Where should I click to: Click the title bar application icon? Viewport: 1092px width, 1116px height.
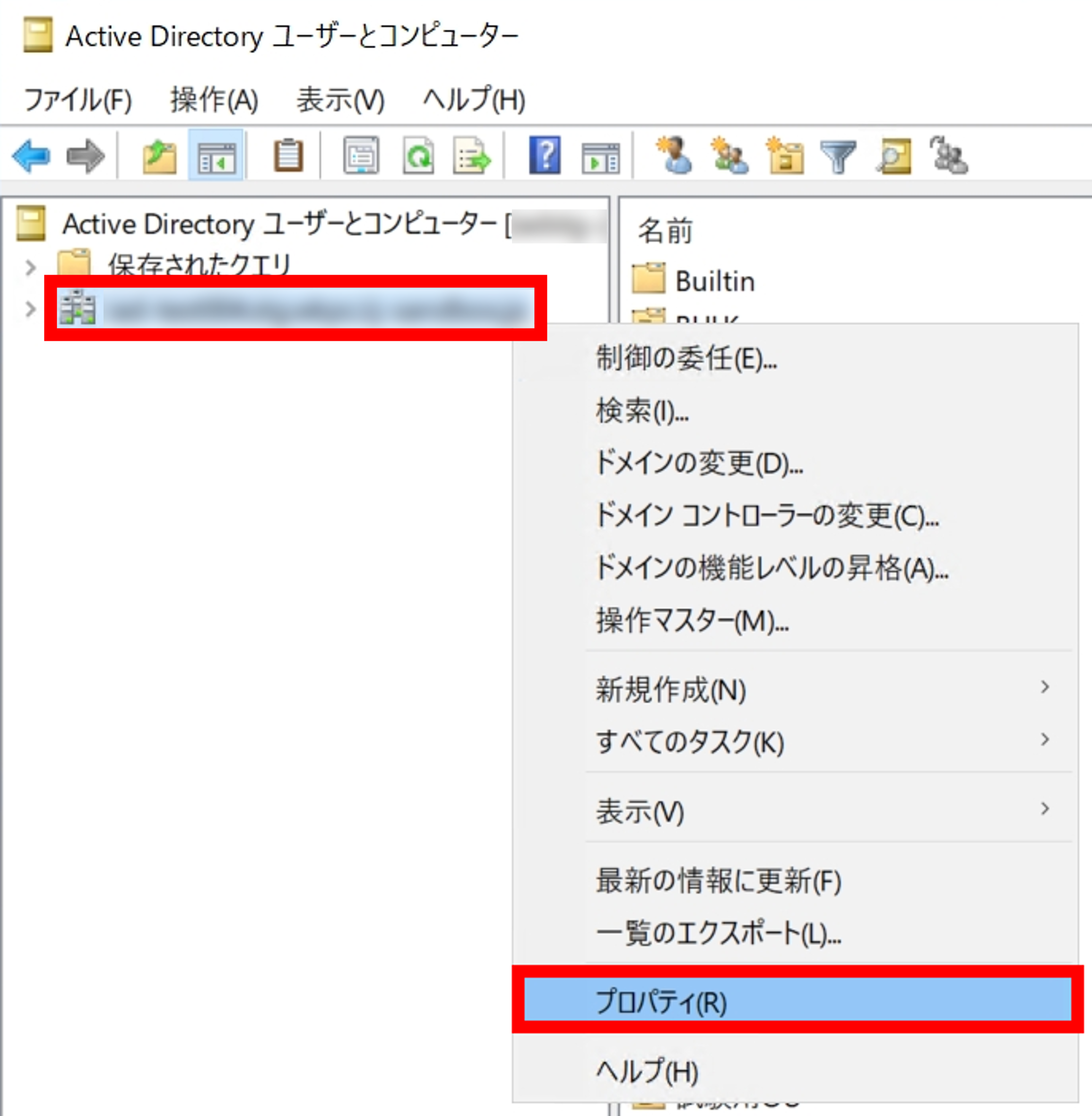[38, 35]
